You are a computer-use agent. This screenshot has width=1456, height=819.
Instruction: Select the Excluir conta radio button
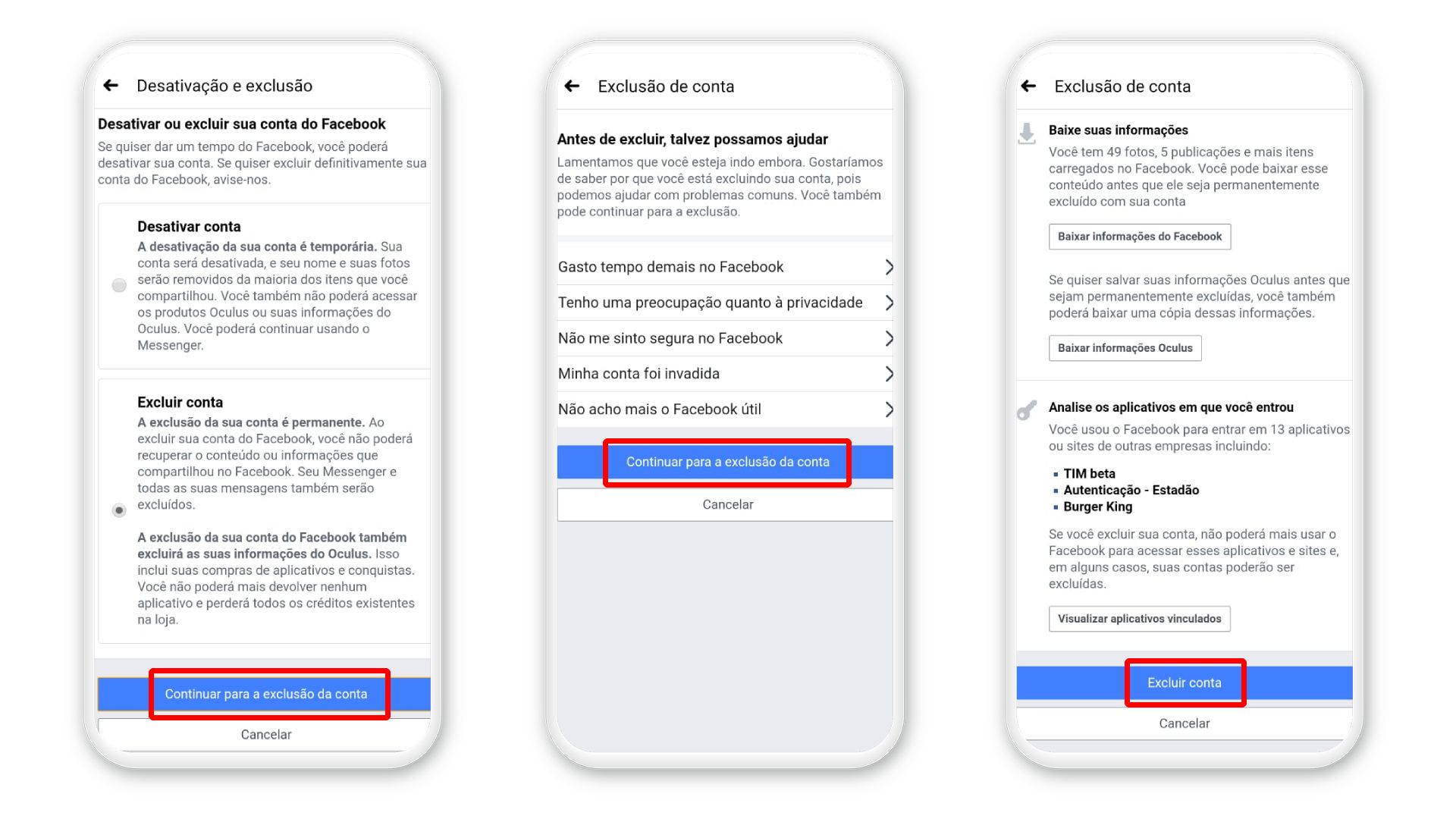pos(118,510)
